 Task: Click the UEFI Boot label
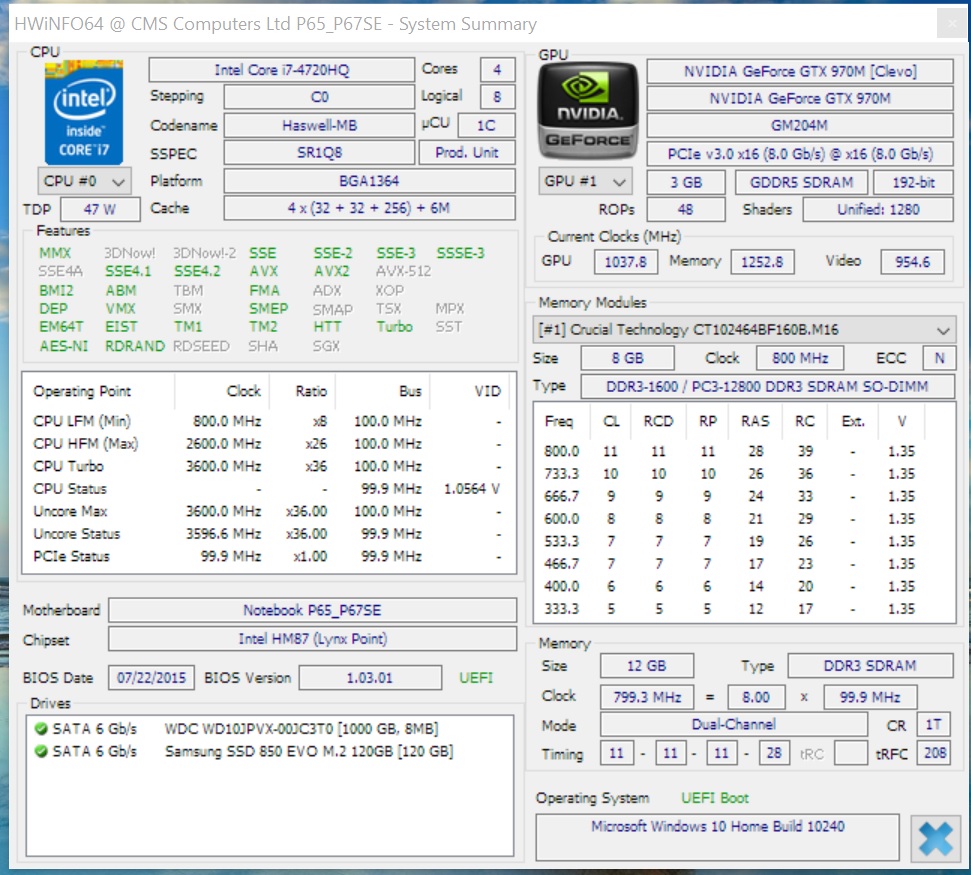(715, 798)
